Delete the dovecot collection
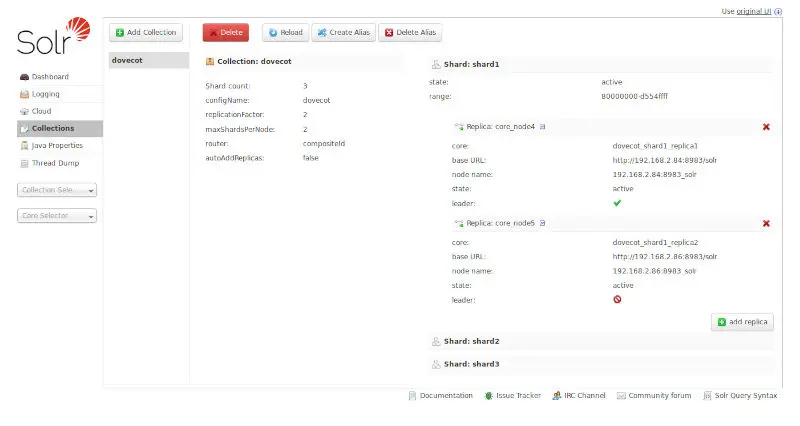800x426 pixels. click(x=226, y=32)
